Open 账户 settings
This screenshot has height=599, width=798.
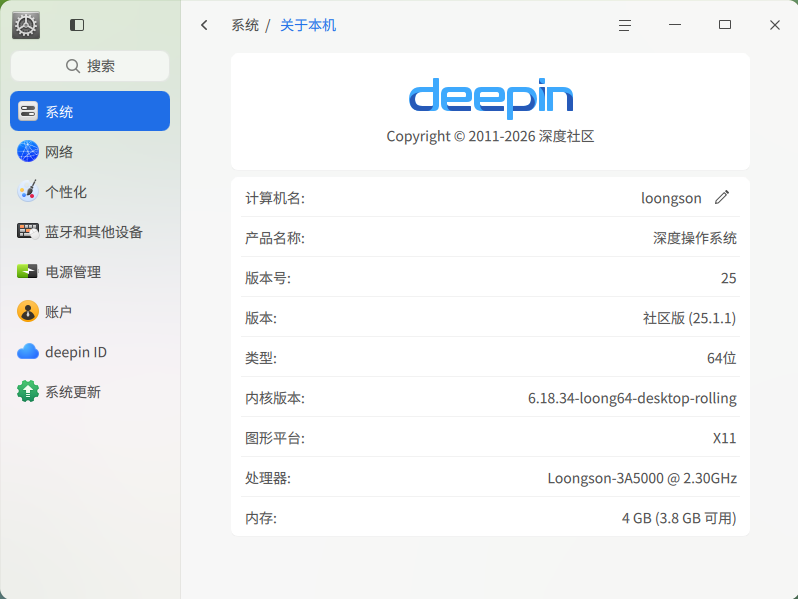(x=90, y=311)
